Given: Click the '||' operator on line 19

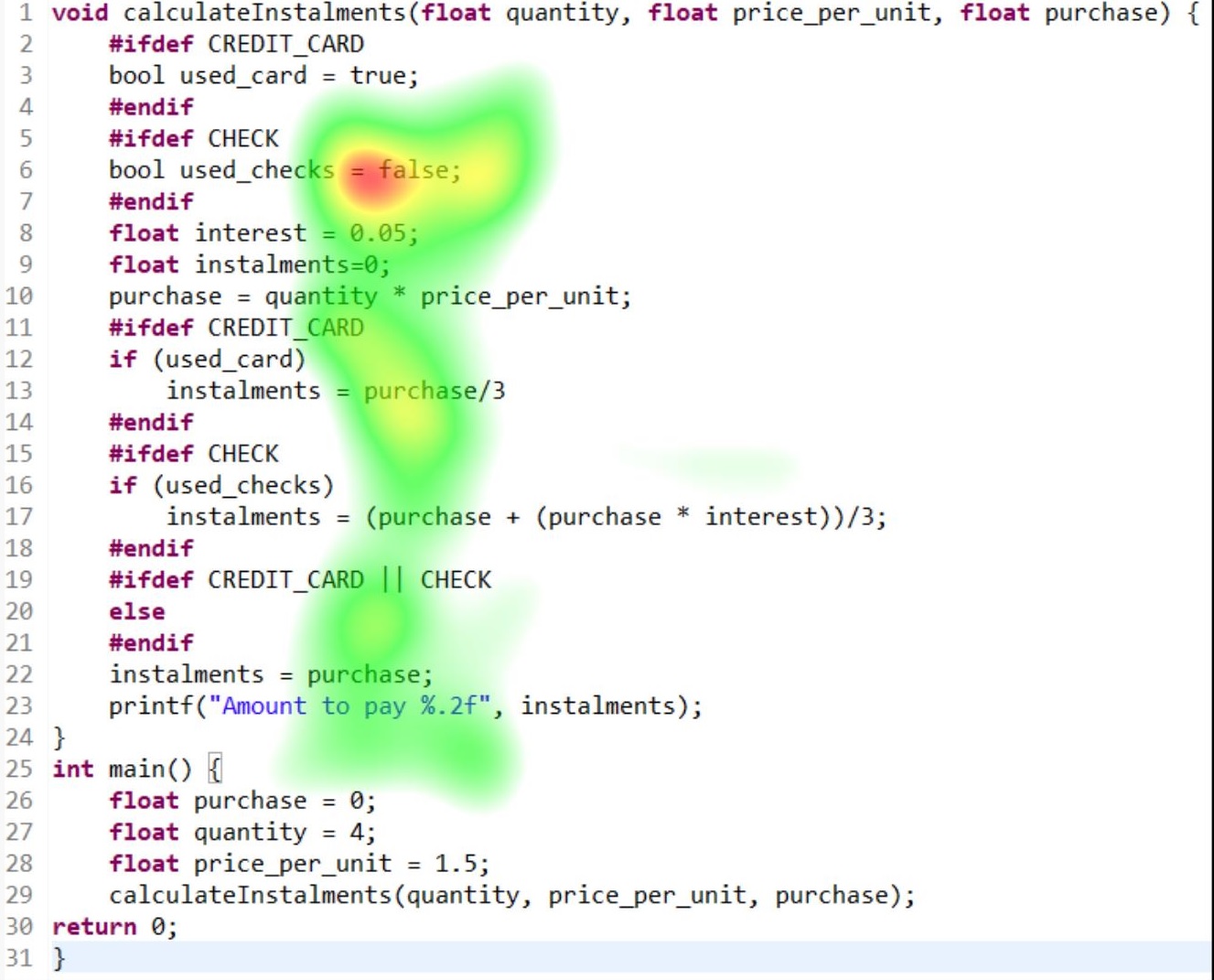Looking at the screenshot, I should click(392, 580).
